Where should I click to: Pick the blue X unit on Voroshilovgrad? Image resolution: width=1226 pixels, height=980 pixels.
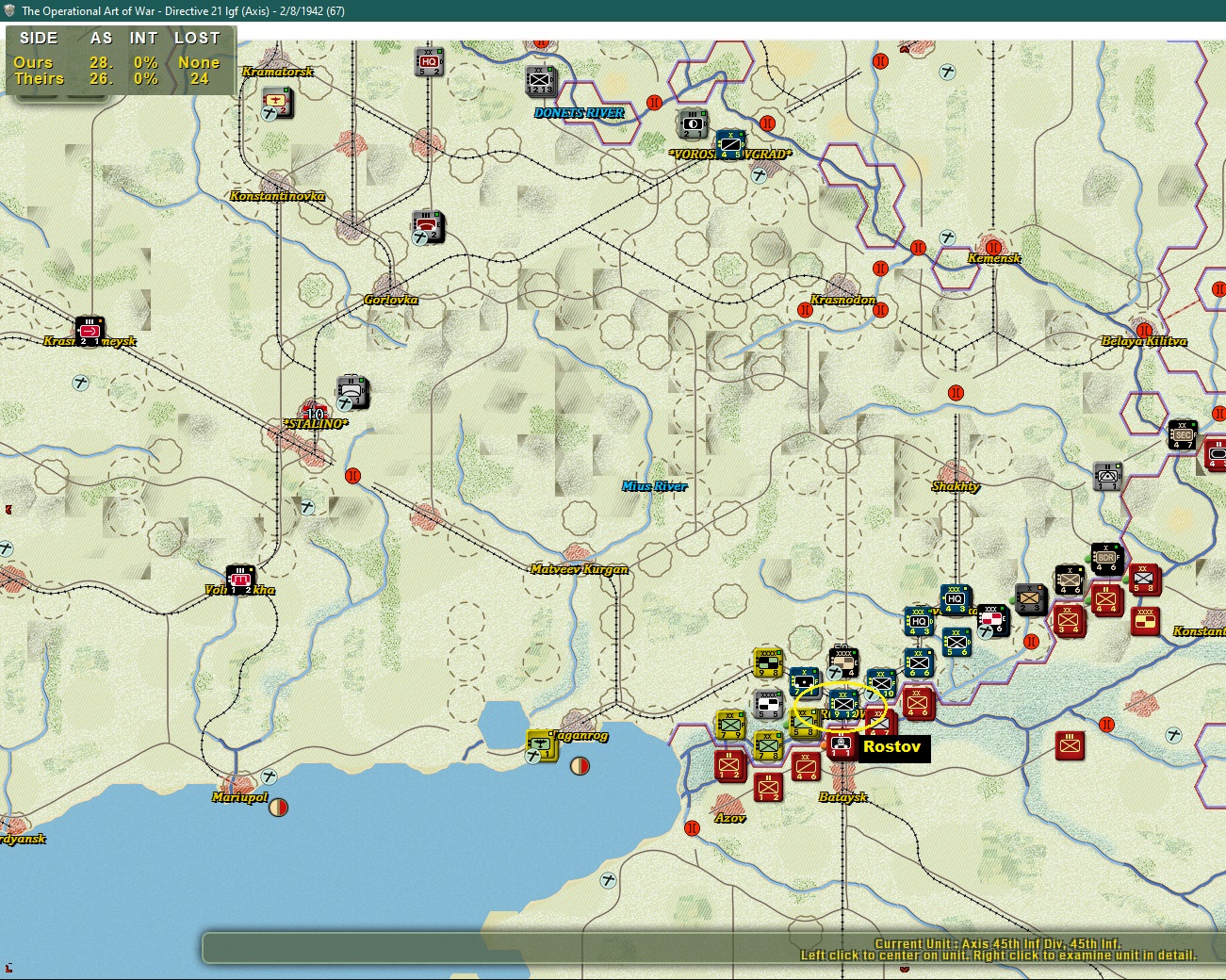(730, 145)
